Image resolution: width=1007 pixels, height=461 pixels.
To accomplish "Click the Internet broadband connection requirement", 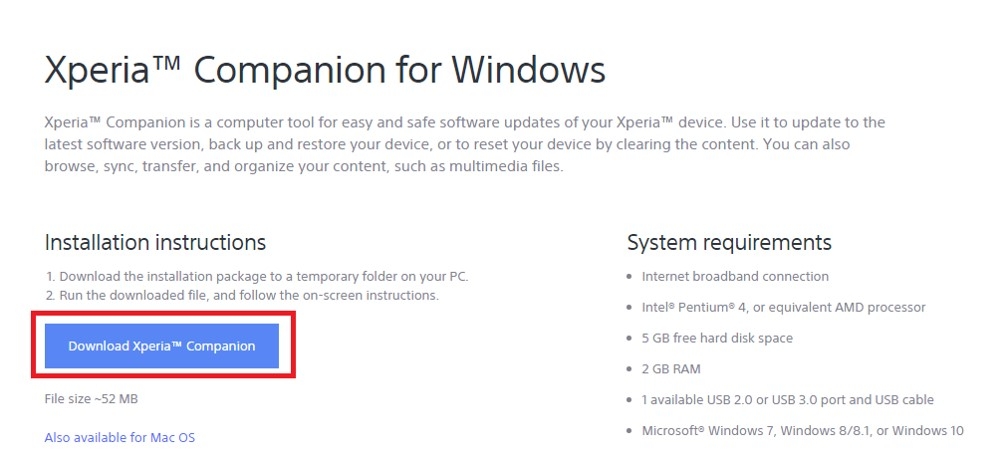I will 735,277.
